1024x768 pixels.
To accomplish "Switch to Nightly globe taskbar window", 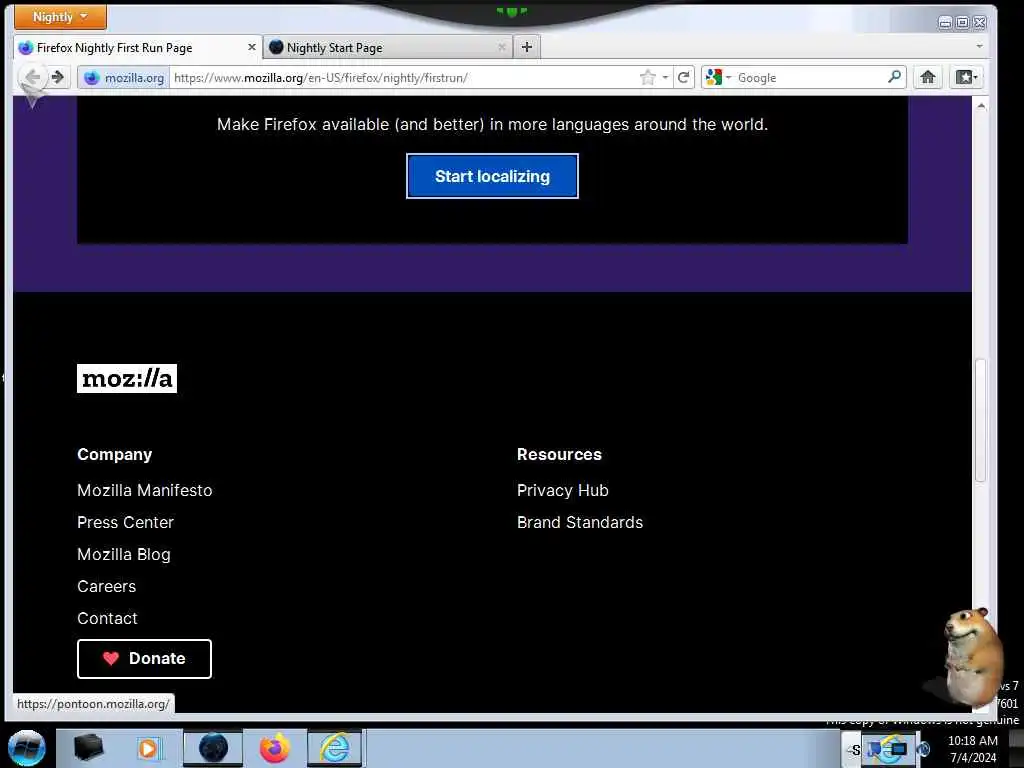I will [x=213, y=748].
